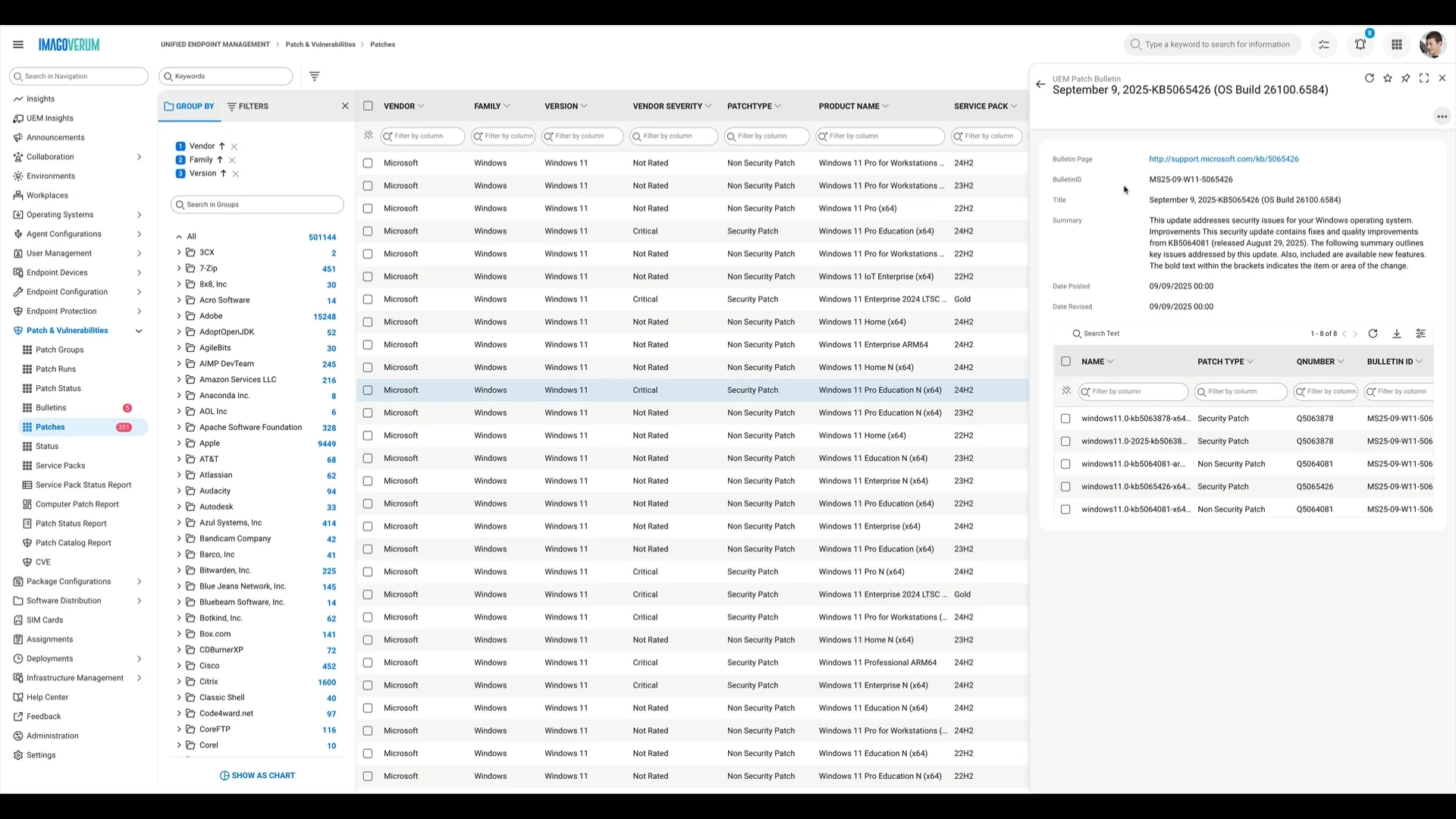The image size is (1456, 819).
Task: Open Announcements in sidebar
Action: click(x=55, y=138)
